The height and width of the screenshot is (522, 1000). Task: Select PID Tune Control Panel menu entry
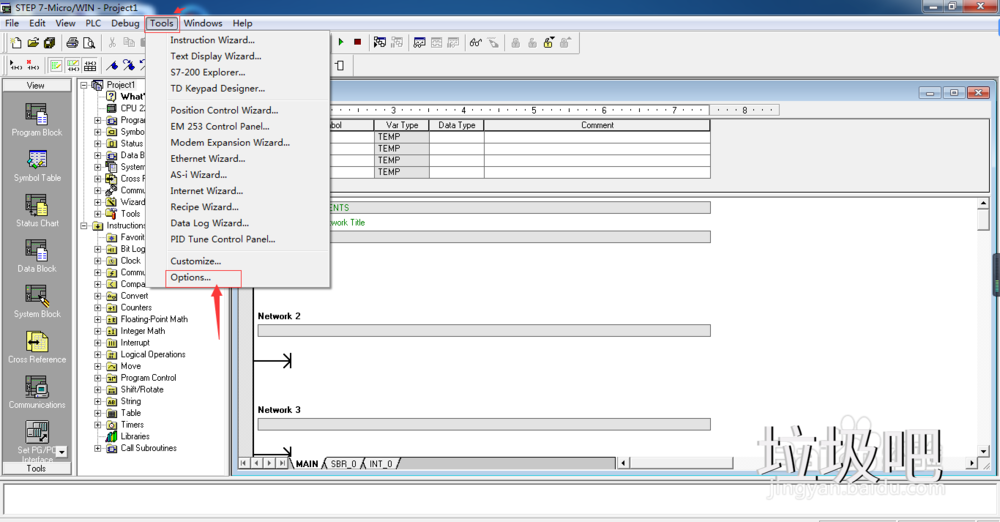coord(222,239)
